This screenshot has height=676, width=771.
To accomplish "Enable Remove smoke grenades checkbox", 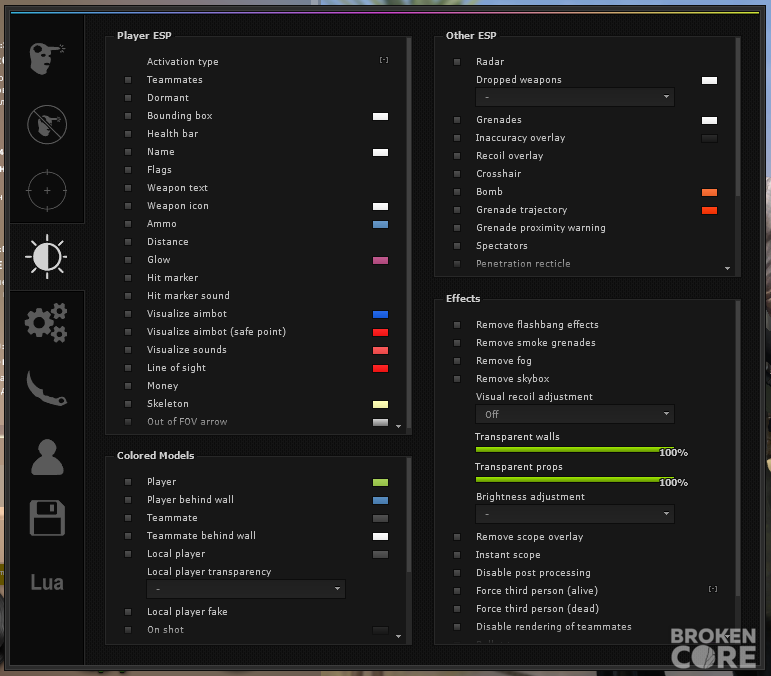I will tap(457, 343).
